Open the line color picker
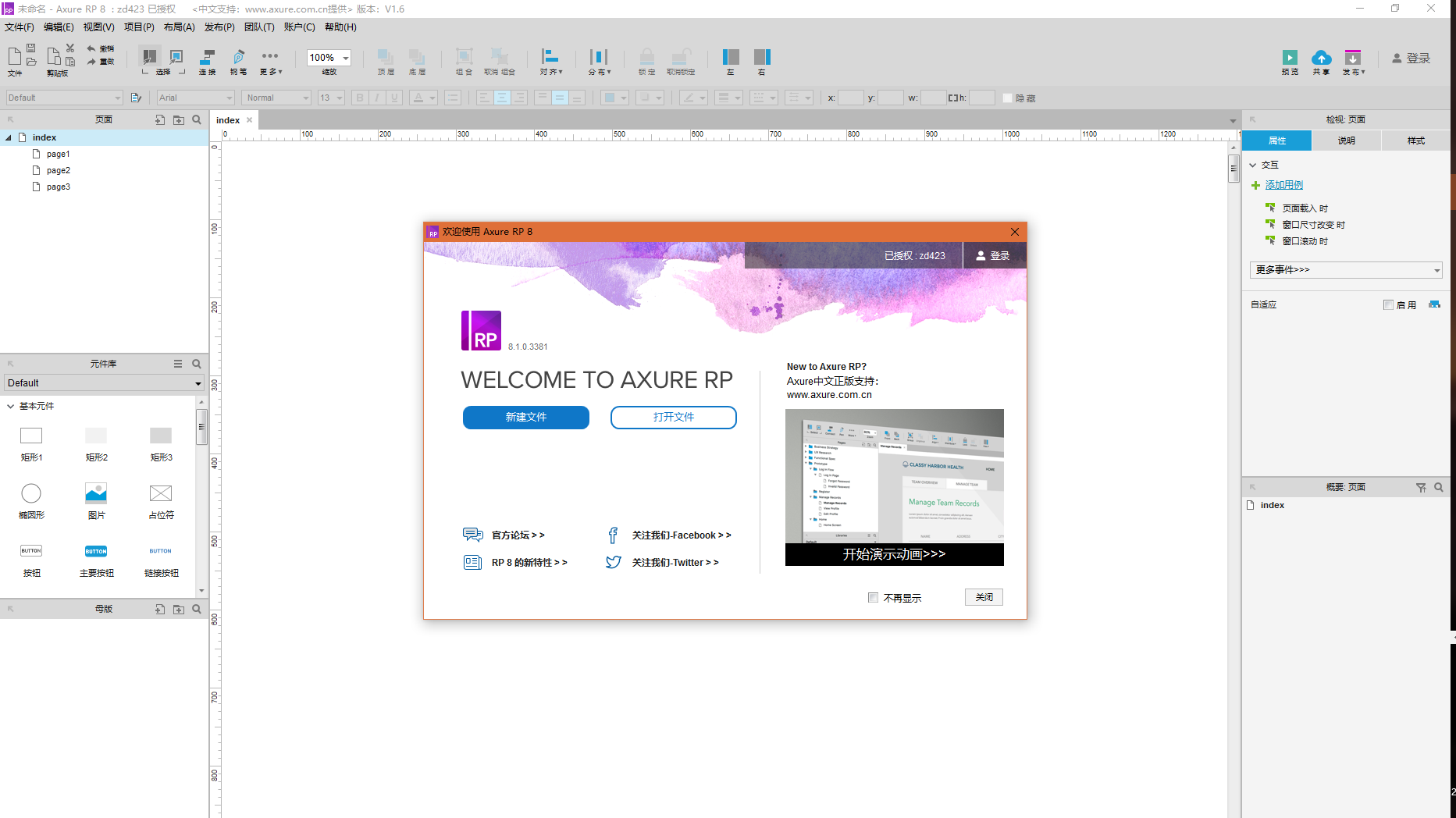1456x818 pixels. (692, 98)
